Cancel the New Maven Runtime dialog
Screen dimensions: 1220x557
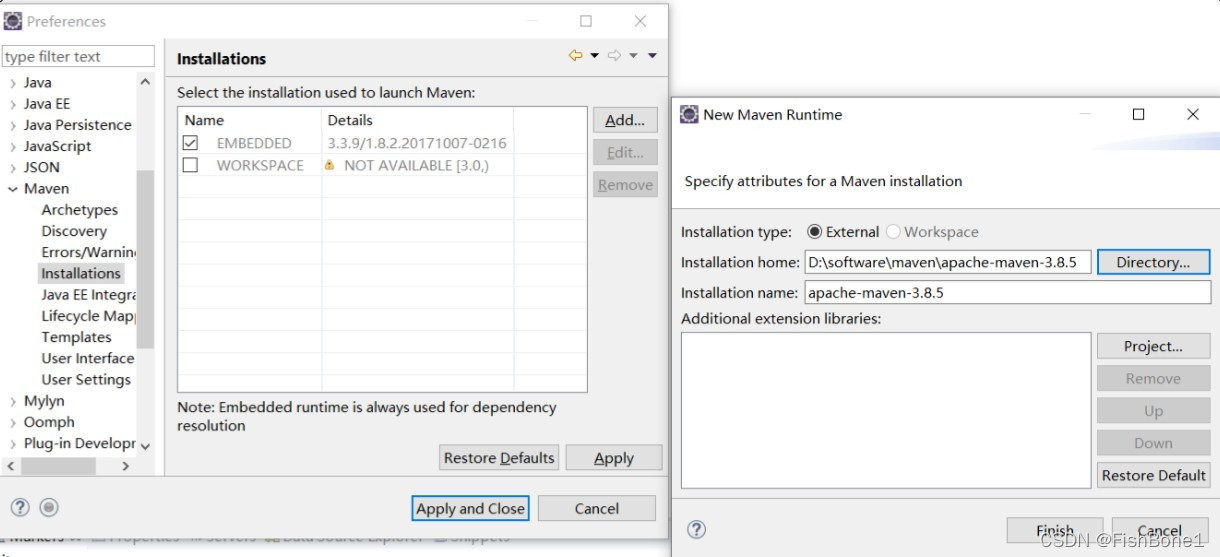[x=1160, y=531]
